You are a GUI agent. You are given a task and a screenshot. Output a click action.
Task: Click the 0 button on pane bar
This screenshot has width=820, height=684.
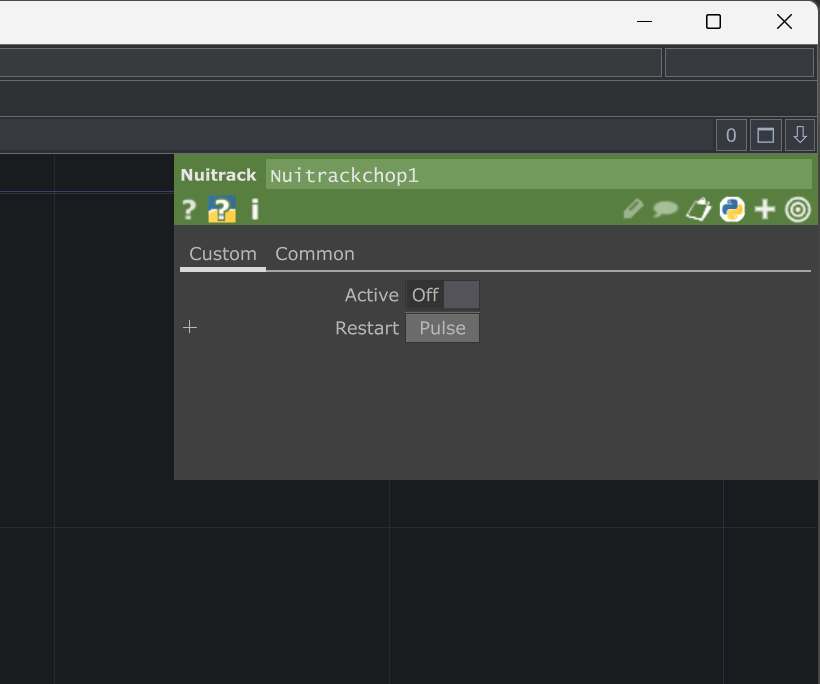click(731, 135)
